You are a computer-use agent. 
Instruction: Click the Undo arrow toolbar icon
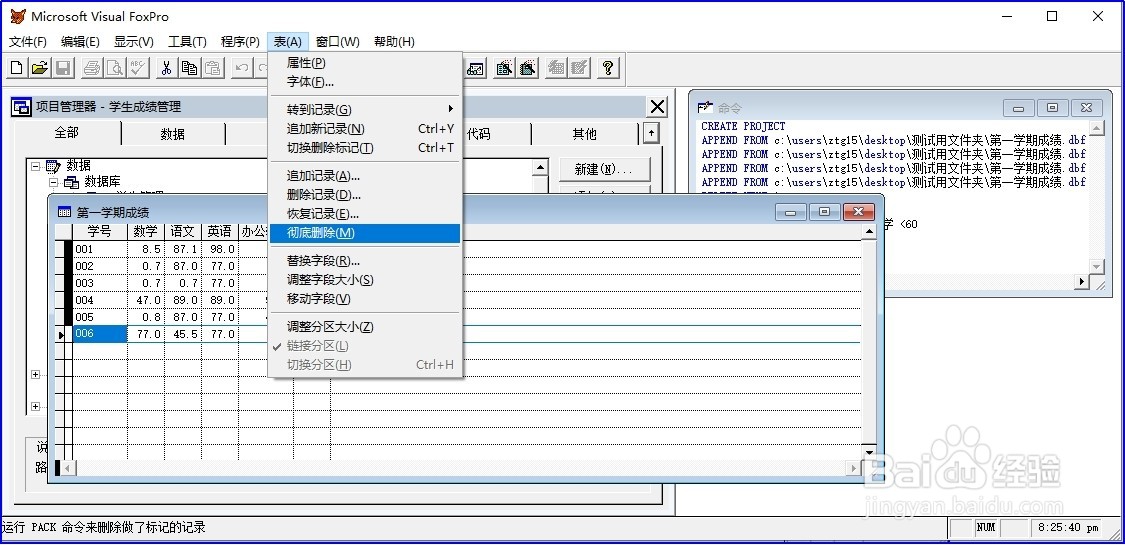pyautogui.click(x=243, y=68)
